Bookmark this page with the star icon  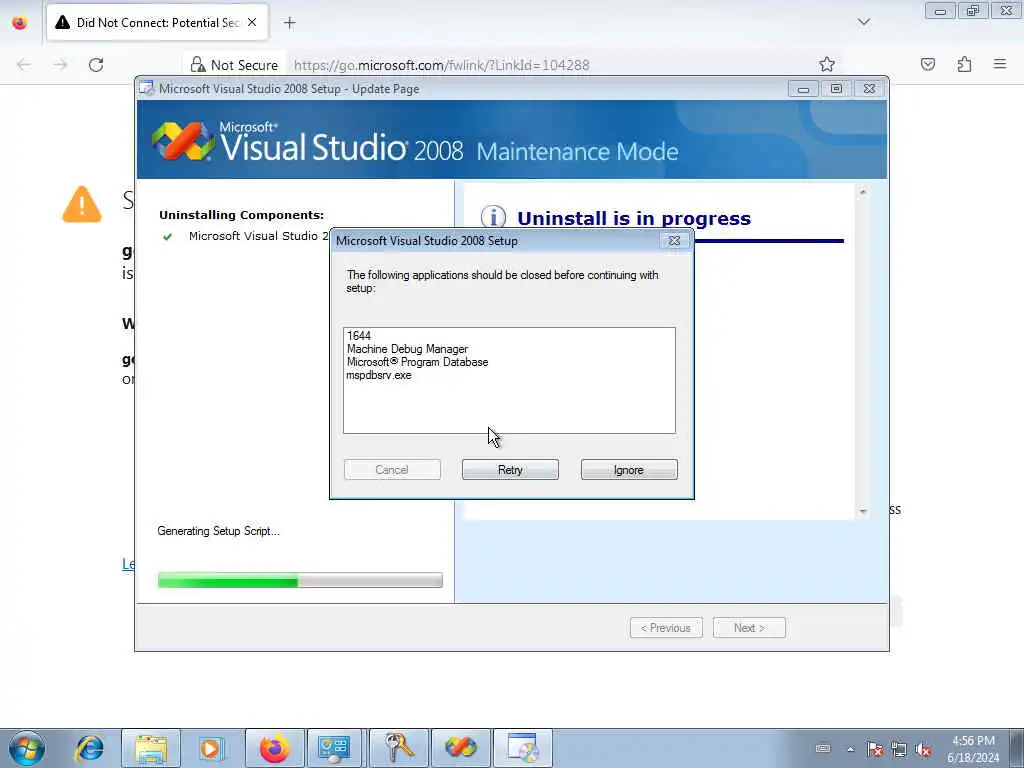827,64
